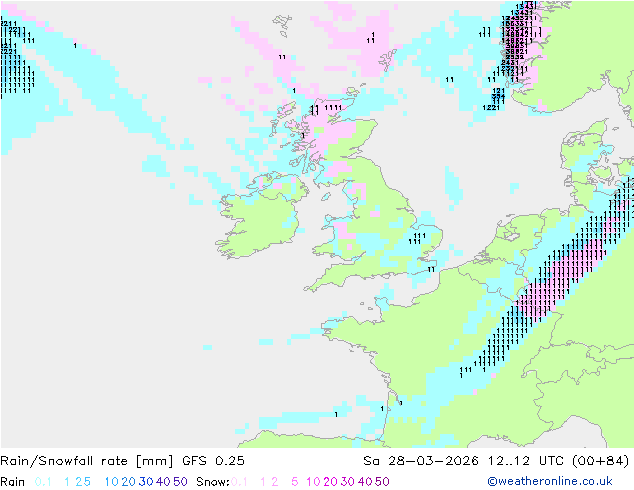Click the Snow 50 legend value
Screen dimensions: 634x490
pos(382,482)
